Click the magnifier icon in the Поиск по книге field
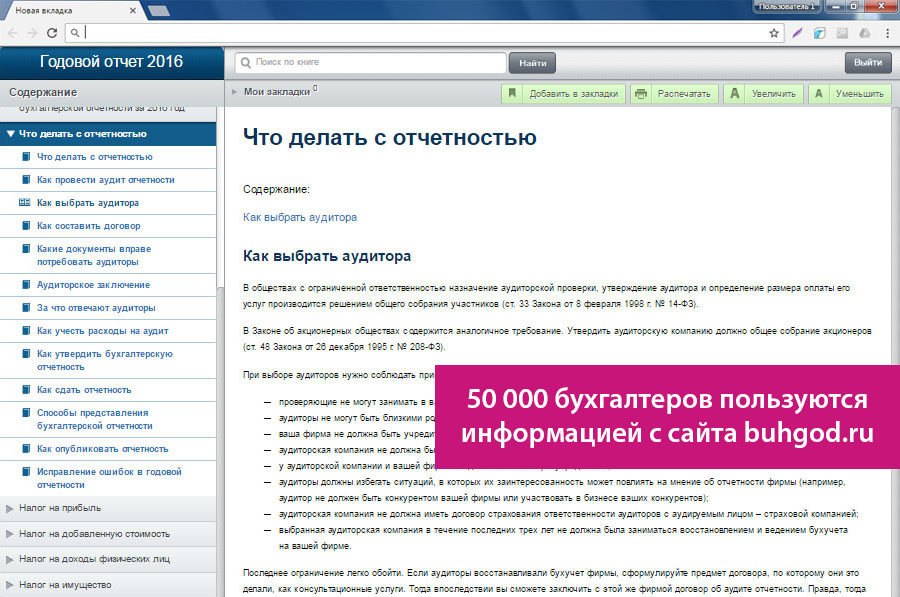Image resolution: width=900 pixels, height=597 pixels. 246,63
